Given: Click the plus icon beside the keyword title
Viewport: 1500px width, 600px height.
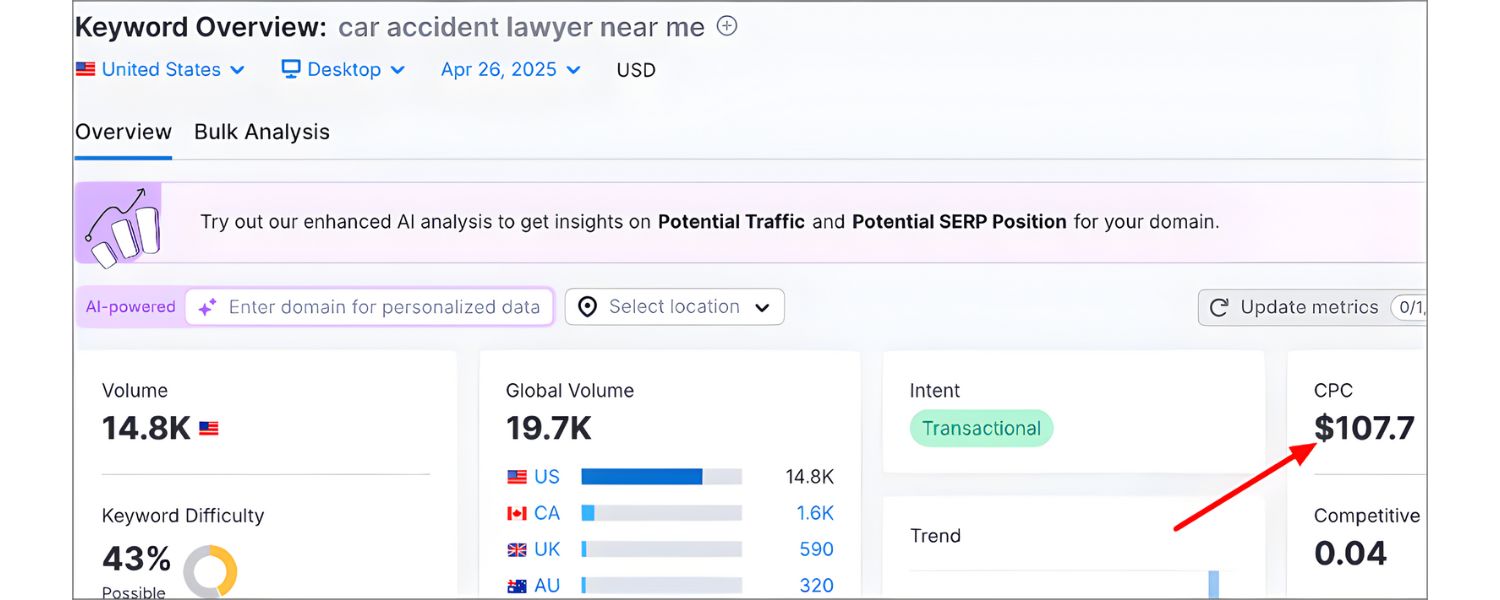Looking at the screenshot, I should coord(727,26).
